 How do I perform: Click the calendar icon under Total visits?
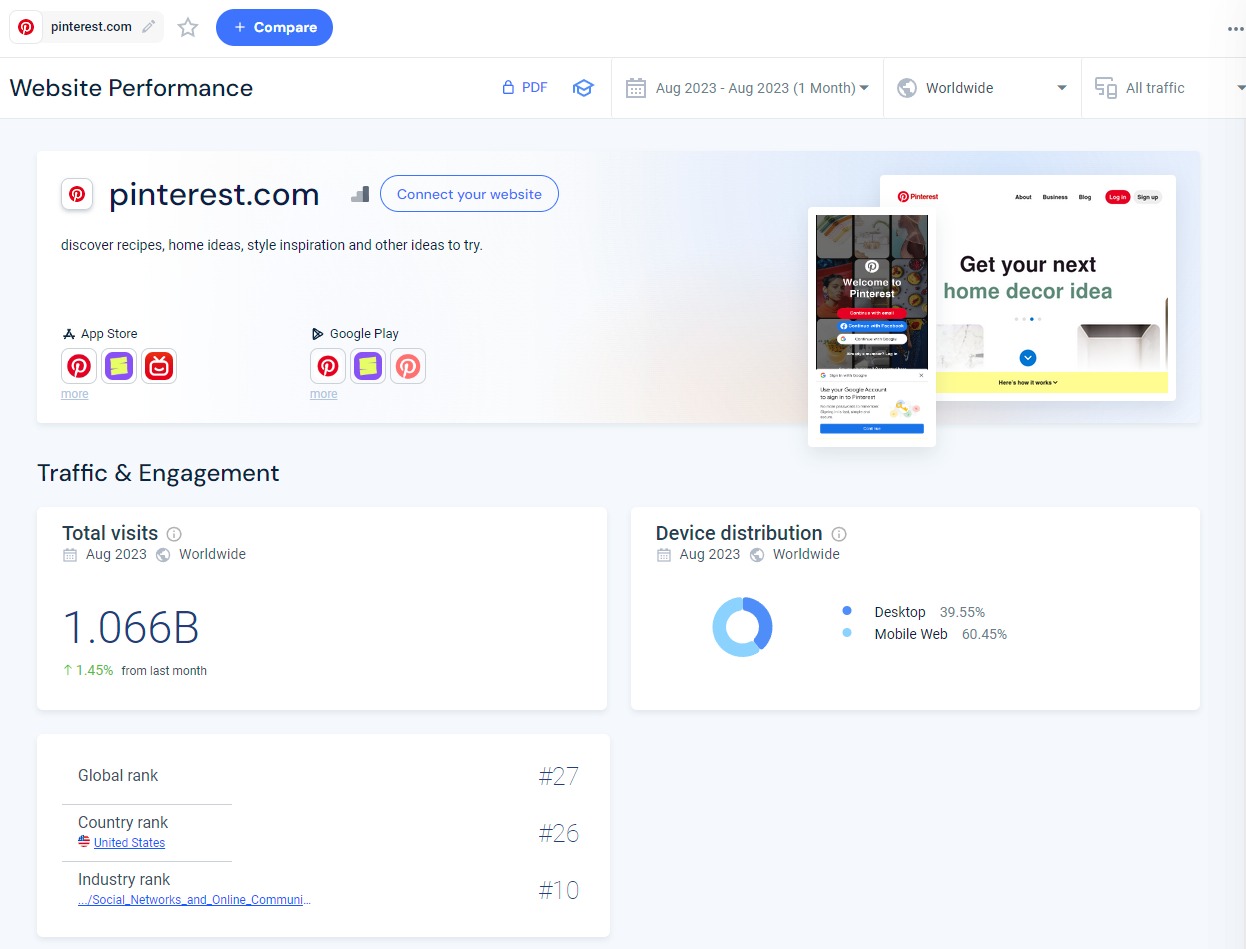click(70, 554)
